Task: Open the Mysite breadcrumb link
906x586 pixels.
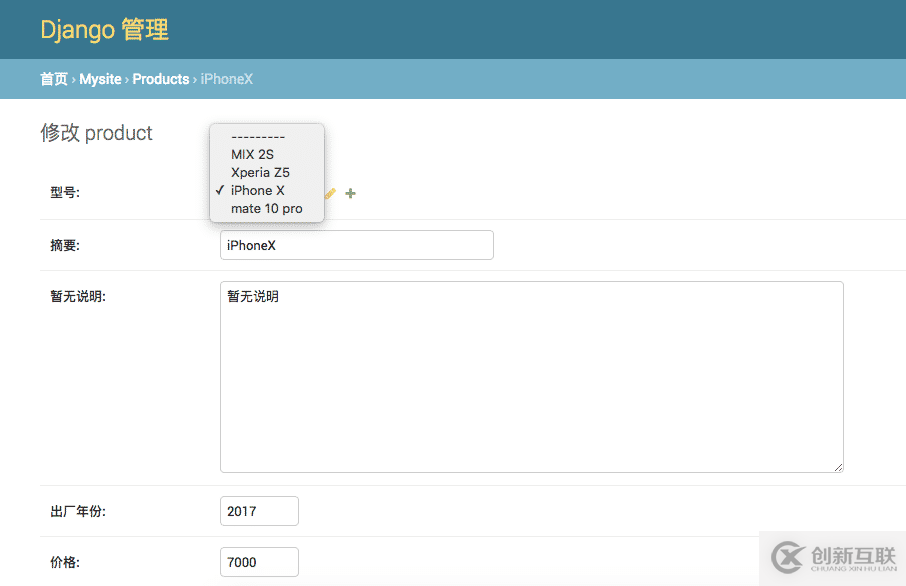Action: point(101,79)
